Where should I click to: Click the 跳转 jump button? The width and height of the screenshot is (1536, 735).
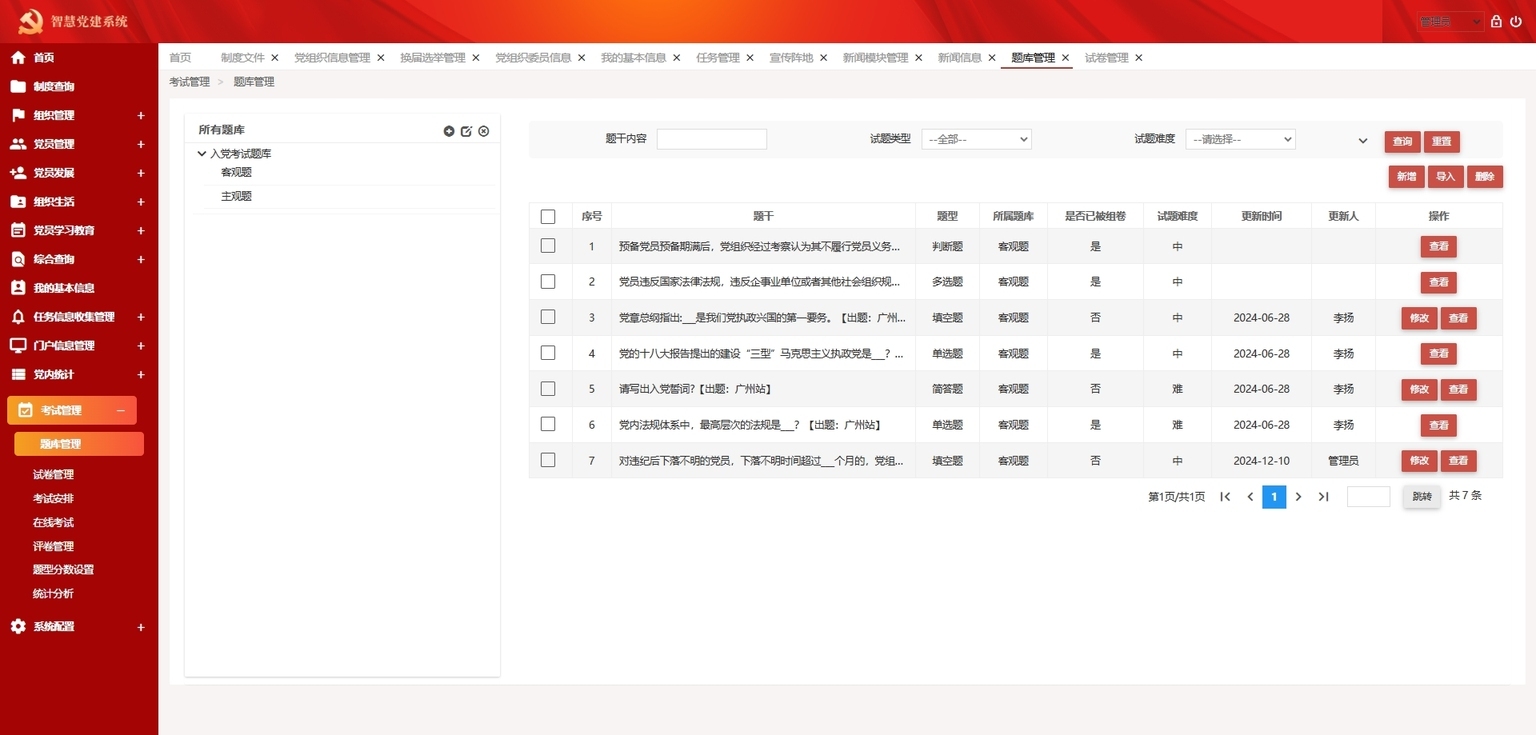pos(1421,497)
